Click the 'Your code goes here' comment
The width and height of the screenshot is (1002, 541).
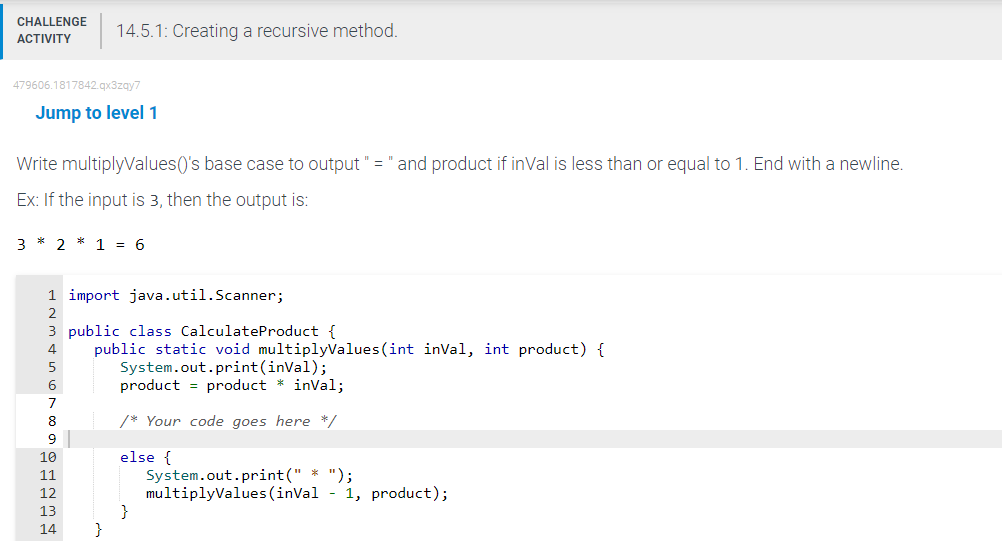(228, 421)
